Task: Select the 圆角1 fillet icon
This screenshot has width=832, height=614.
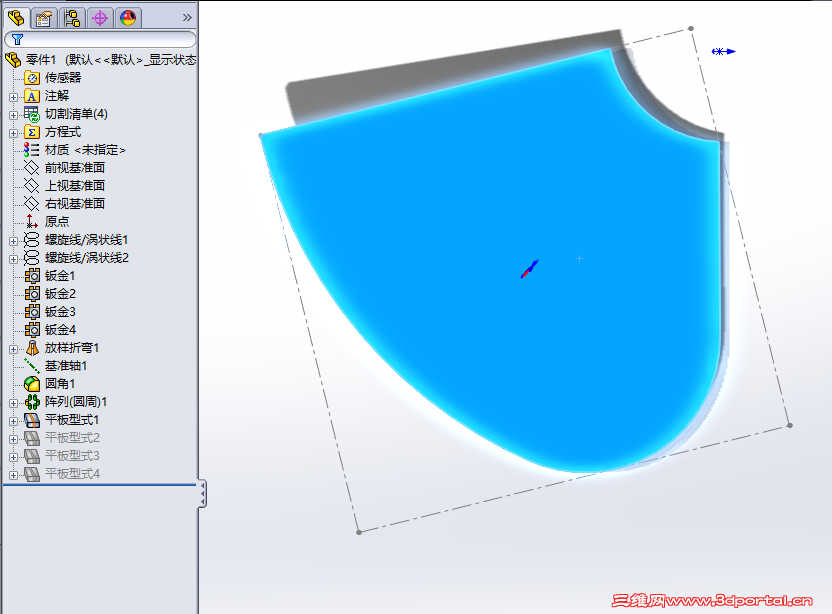Action: (32, 384)
